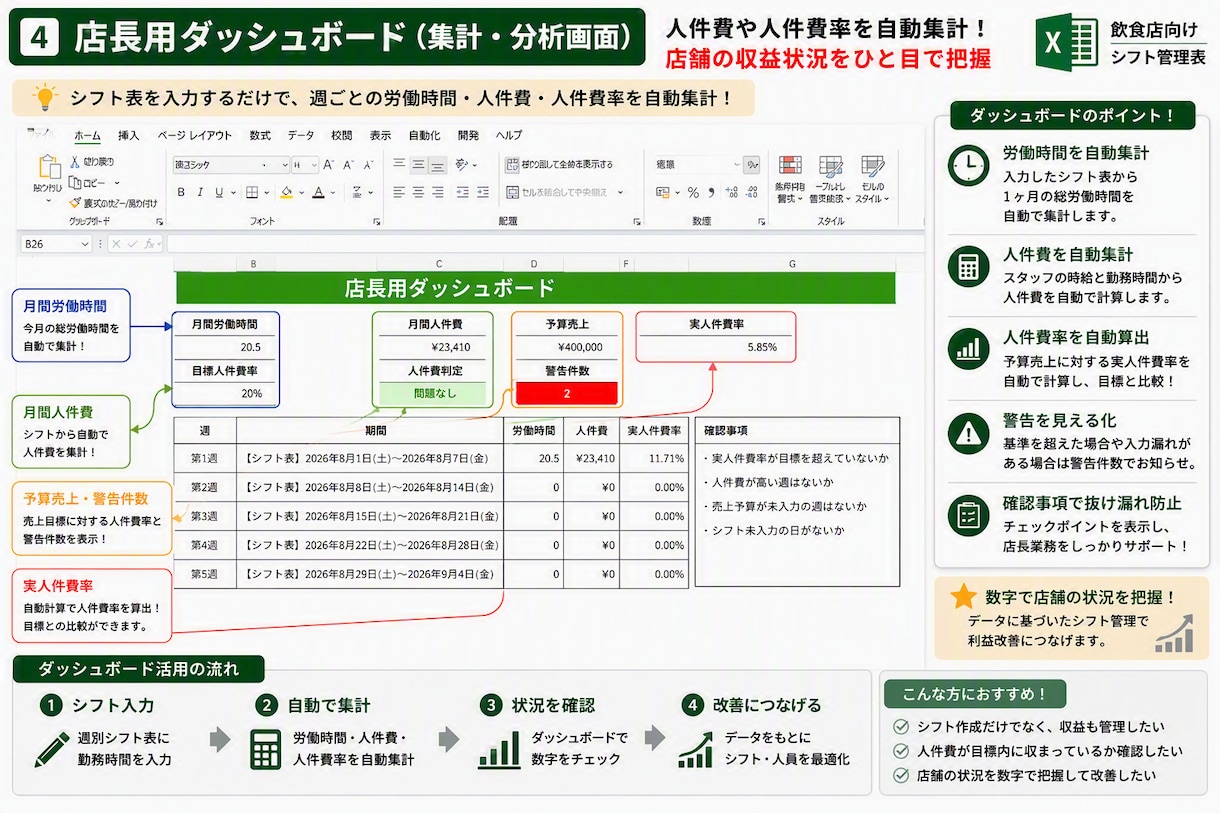This screenshot has width=1220, height=813.
Task: Open the font size dropdown
Action: 313,165
